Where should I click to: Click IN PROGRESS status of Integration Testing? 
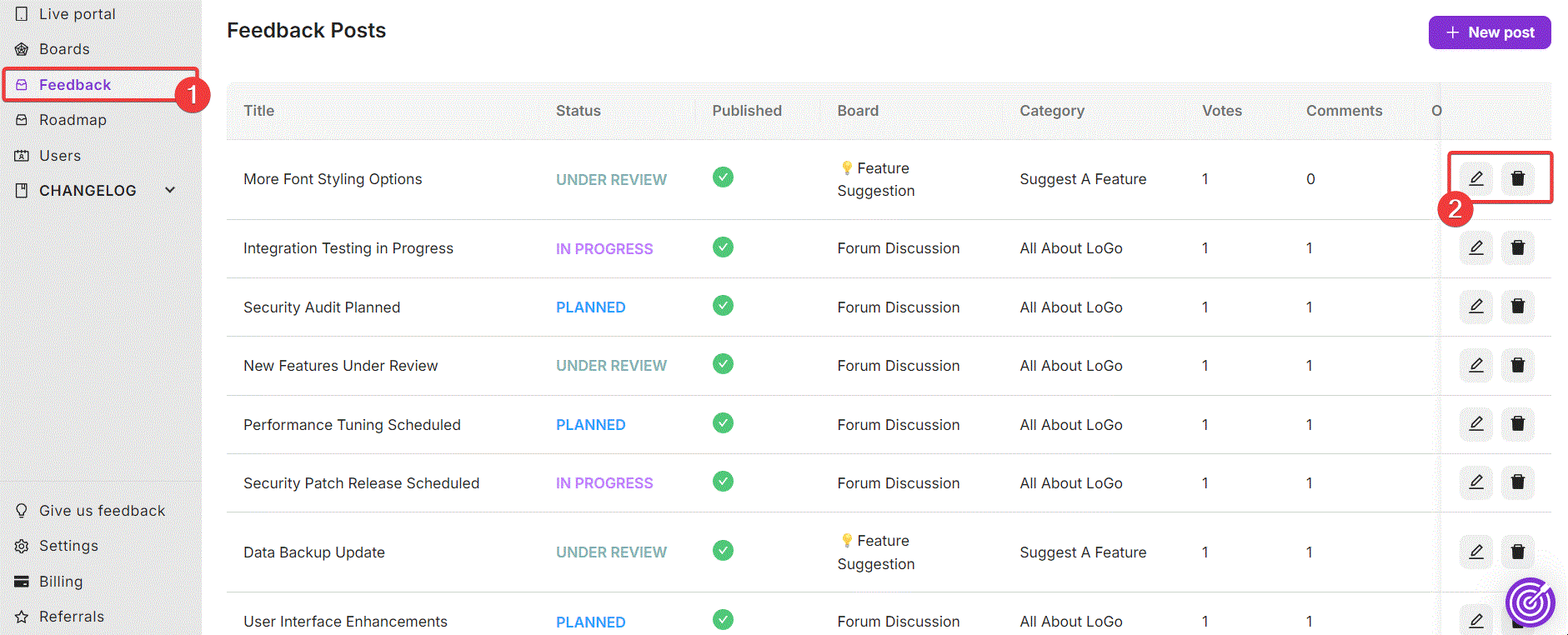(604, 249)
